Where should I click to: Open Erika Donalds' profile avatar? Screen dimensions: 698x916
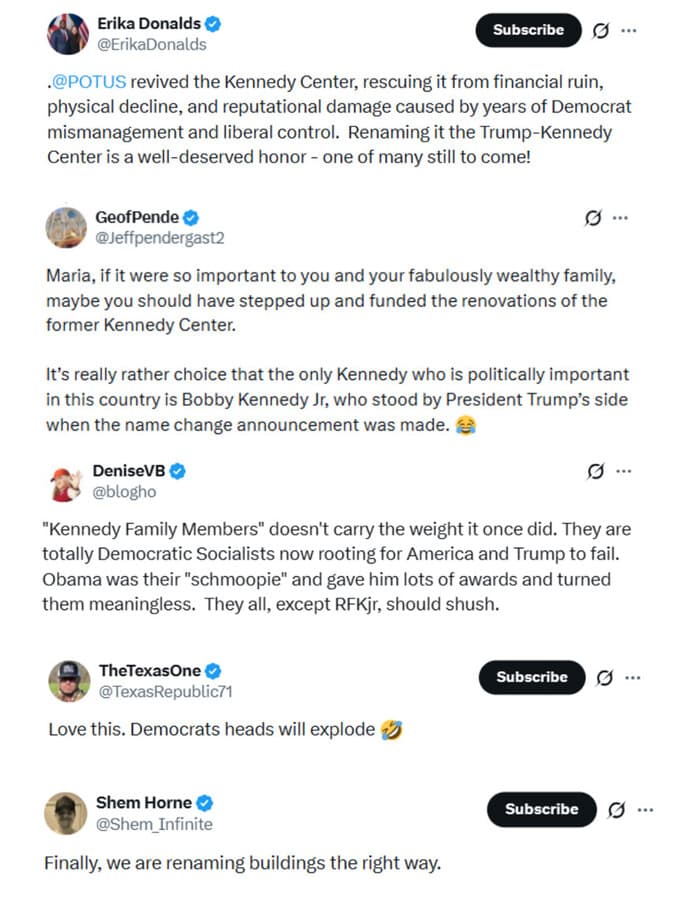67,31
